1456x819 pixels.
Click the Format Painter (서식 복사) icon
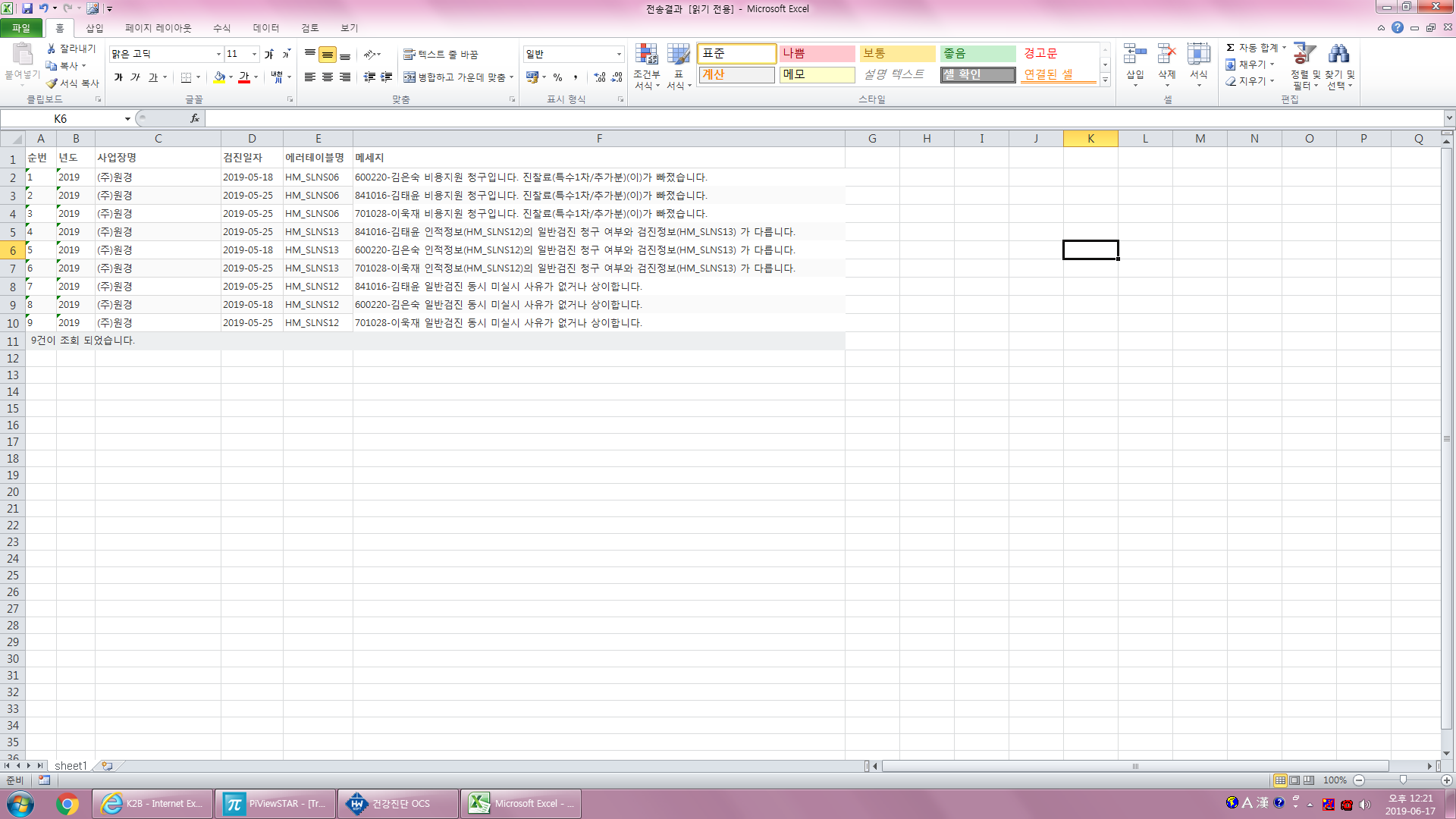pyautogui.click(x=52, y=83)
